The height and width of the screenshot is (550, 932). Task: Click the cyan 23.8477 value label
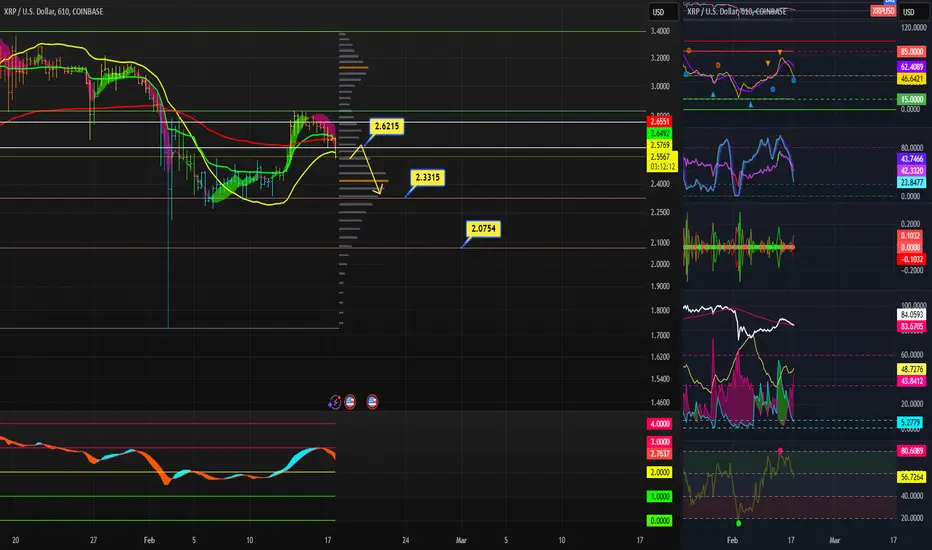click(911, 183)
